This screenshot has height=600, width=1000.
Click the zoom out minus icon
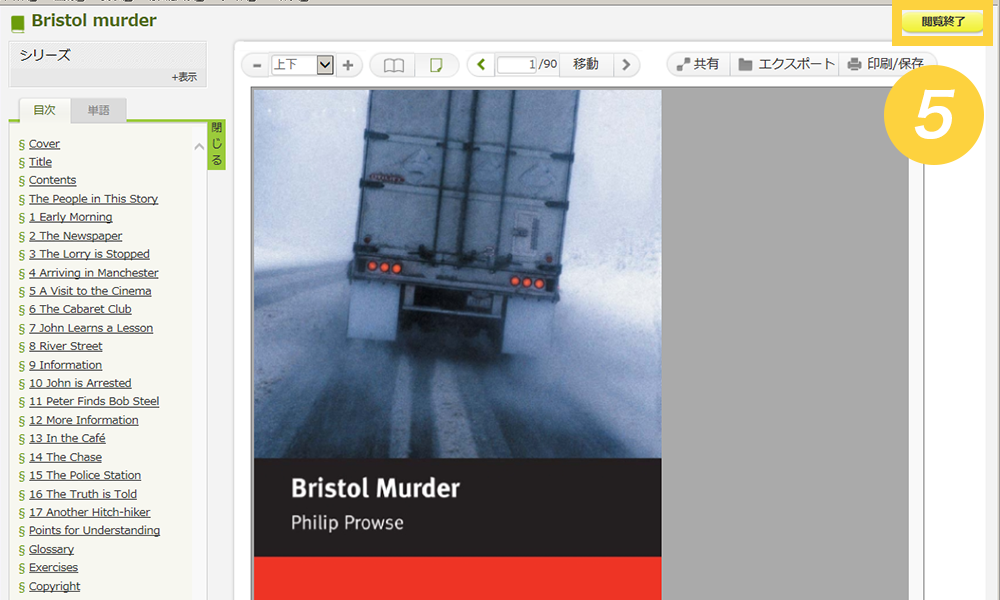click(x=257, y=65)
